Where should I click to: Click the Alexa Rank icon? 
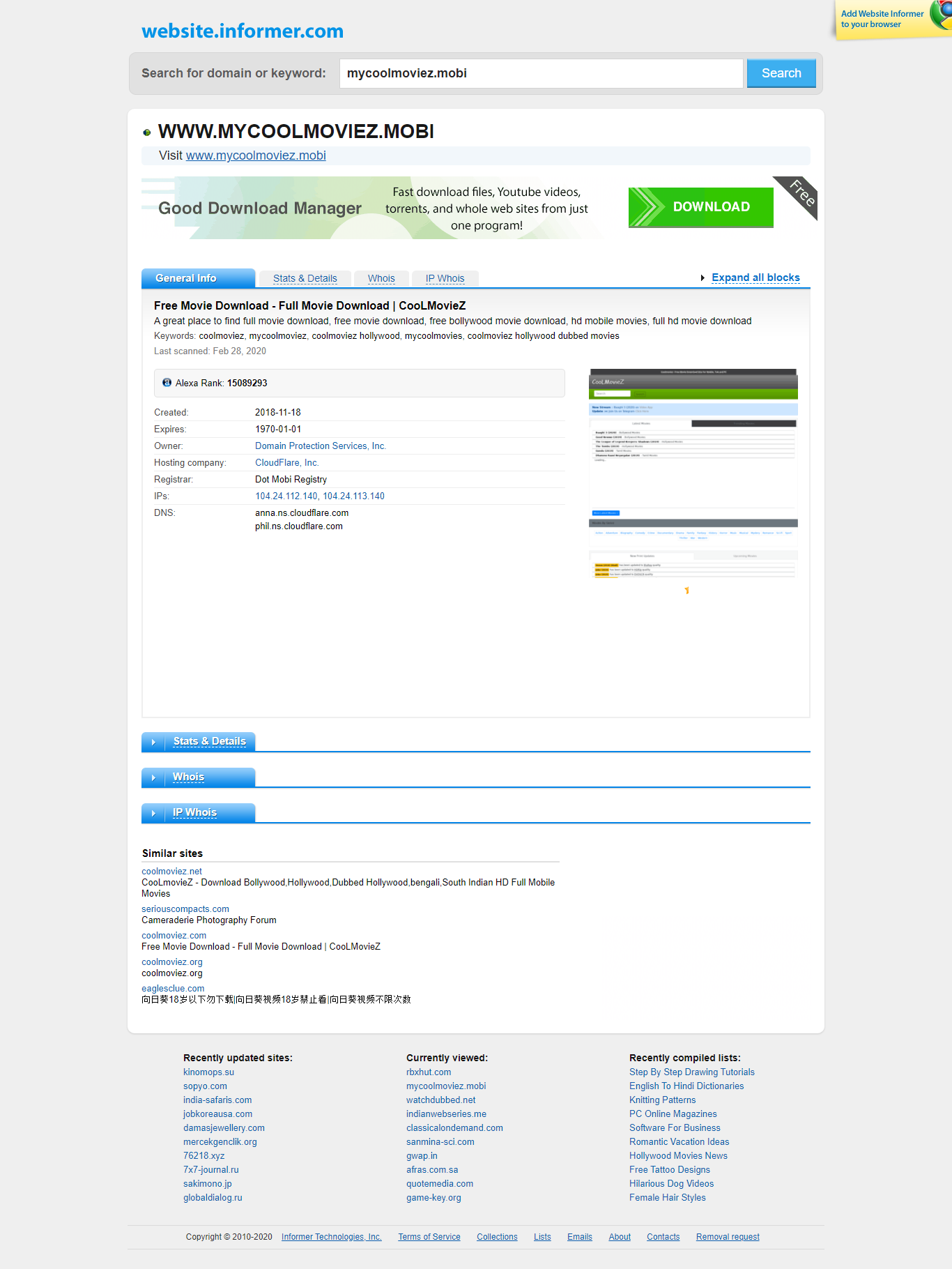(167, 383)
